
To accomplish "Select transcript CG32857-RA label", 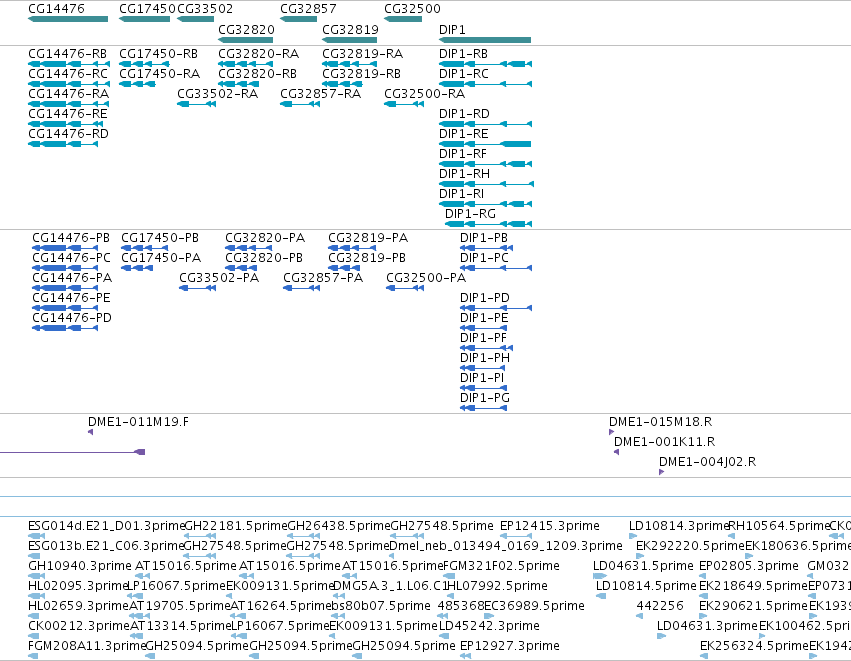I will (x=321, y=93).
